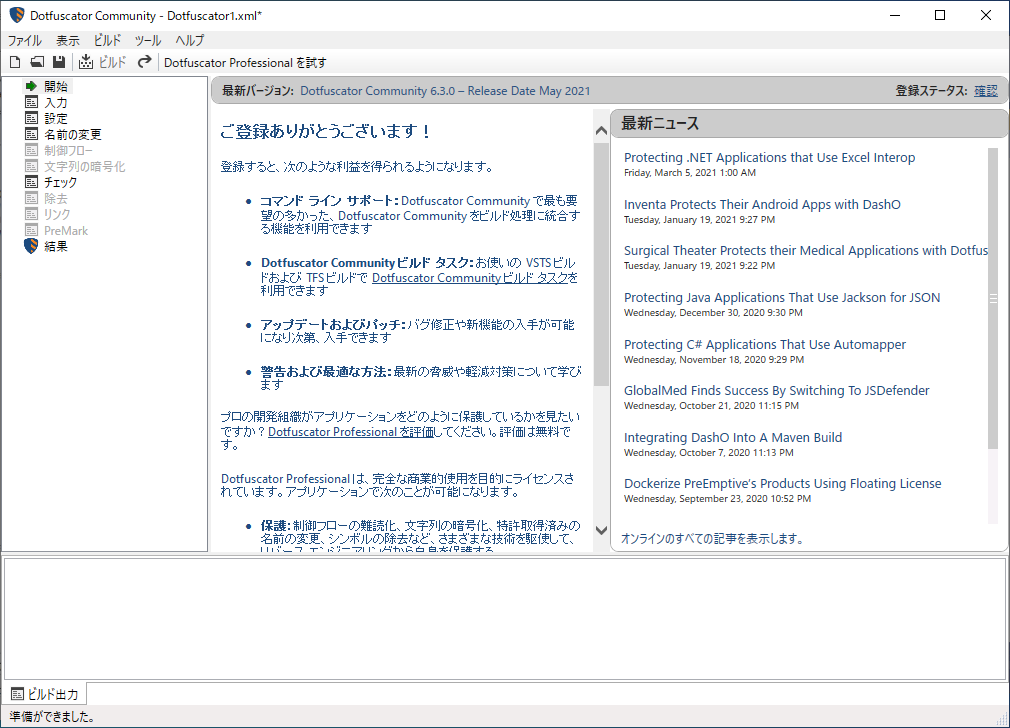Open the ビルド menu in menu bar
Viewport: 1010px width, 728px height.
[107, 40]
